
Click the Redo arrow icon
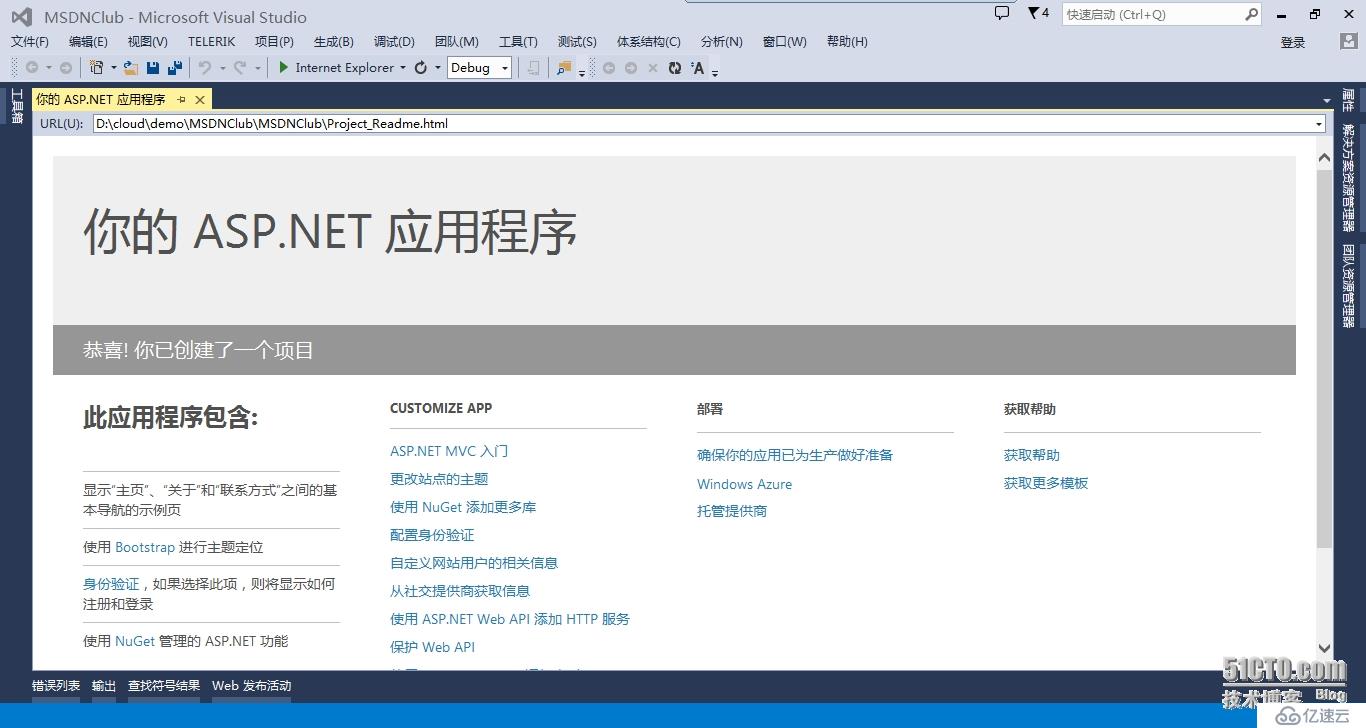click(x=240, y=68)
